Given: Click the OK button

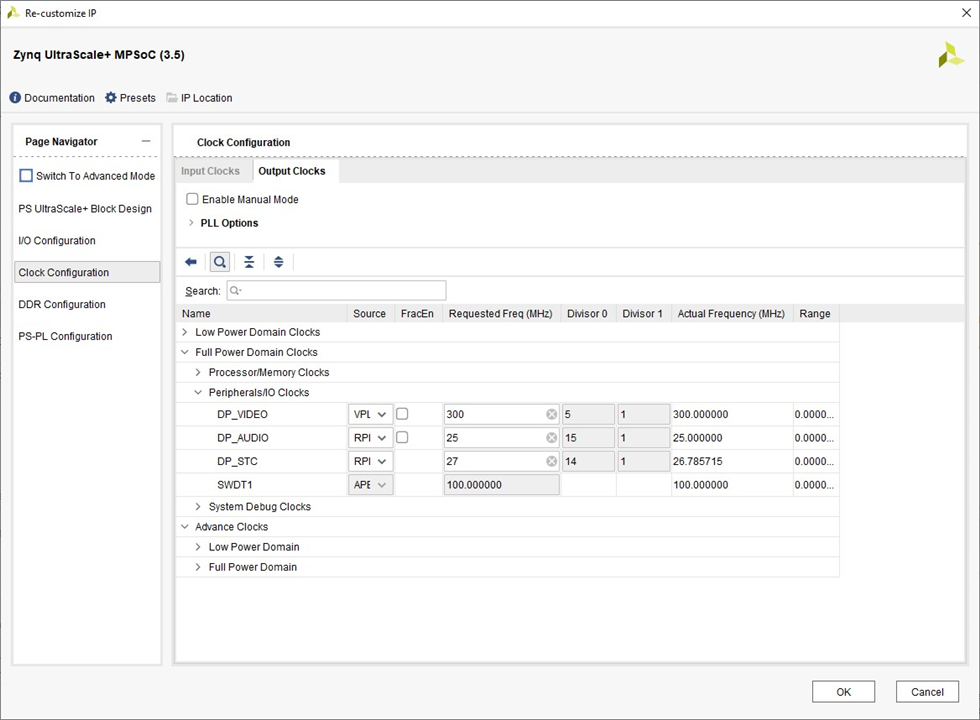Looking at the screenshot, I should tap(844, 692).
